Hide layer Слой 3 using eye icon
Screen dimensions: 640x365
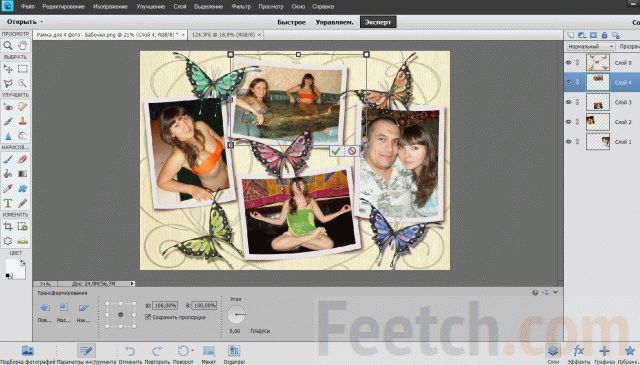[x=569, y=102]
